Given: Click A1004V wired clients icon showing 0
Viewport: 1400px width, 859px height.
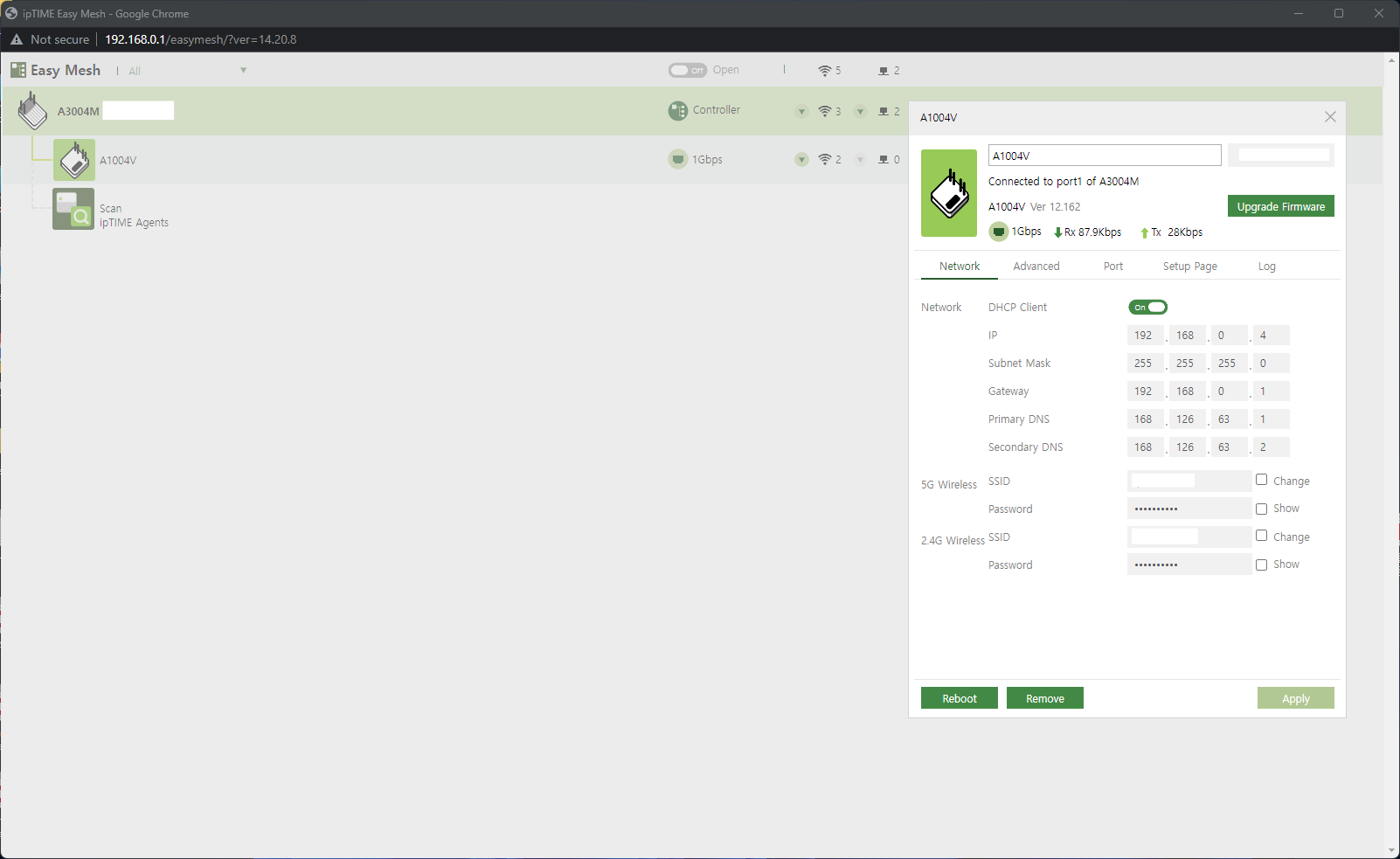Looking at the screenshot, I should (x=884, y=159).
